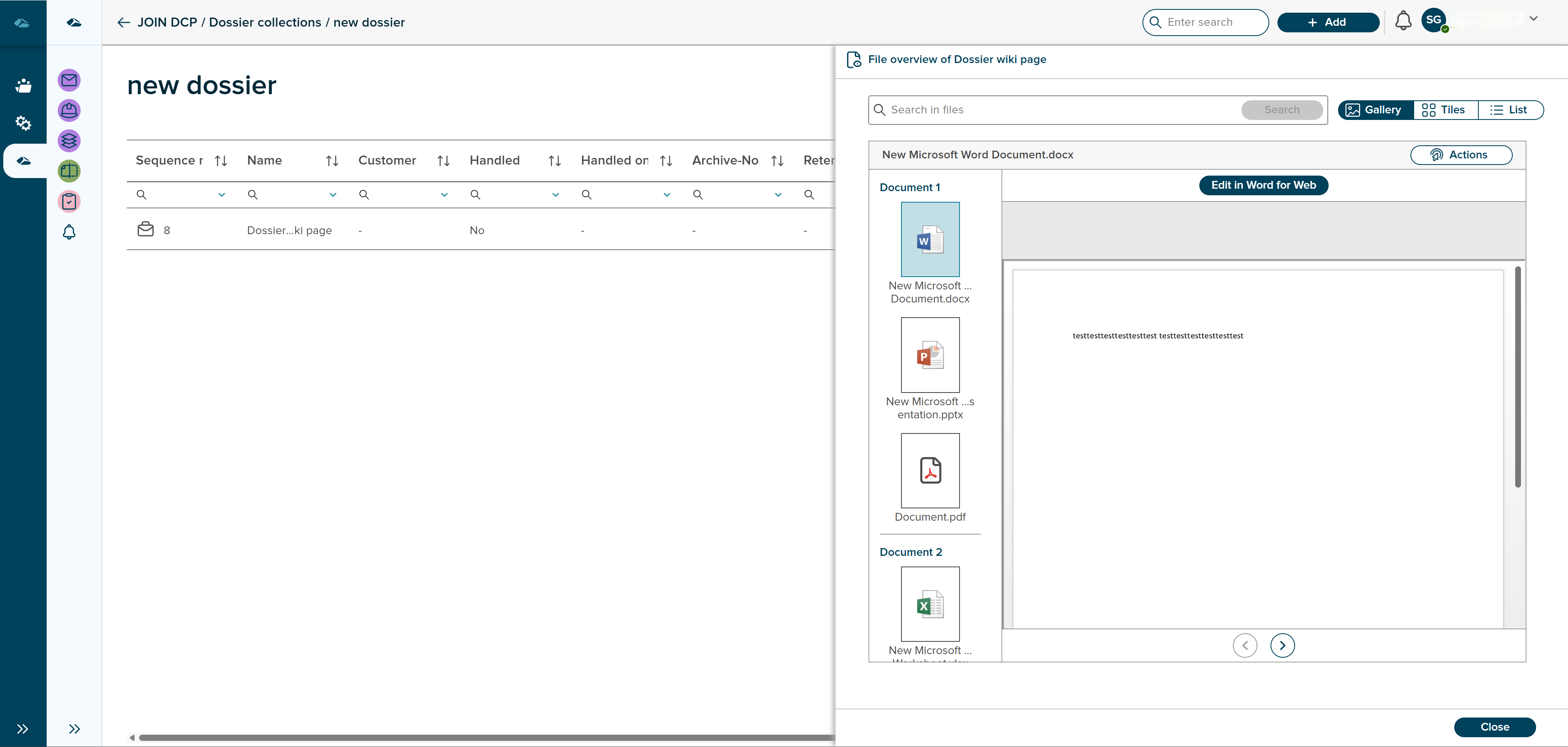Image resolution: width=1568 pixels, height=747 pixels.
Task: Open the pink clipboard tasks sidebar icon
Action: coord(69,201)
